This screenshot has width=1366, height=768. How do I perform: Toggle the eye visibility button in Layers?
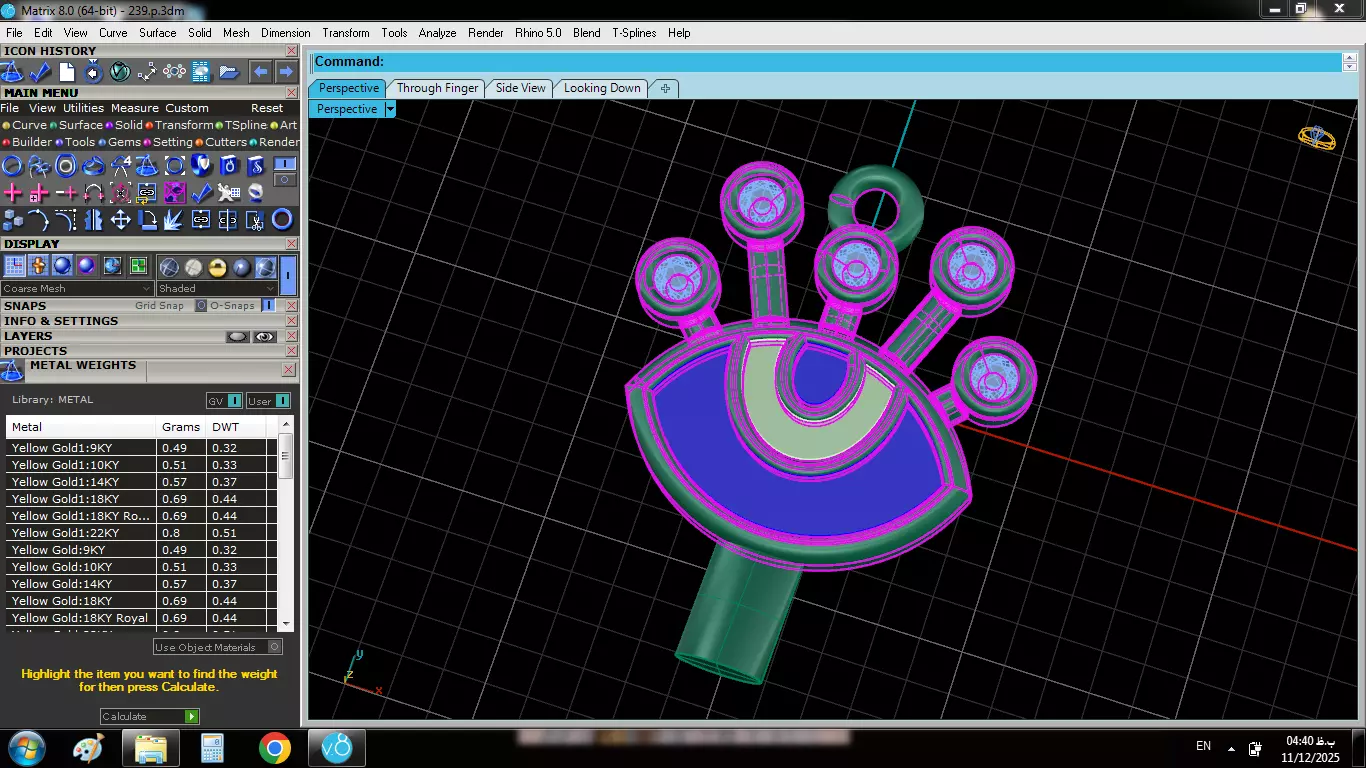264,337
